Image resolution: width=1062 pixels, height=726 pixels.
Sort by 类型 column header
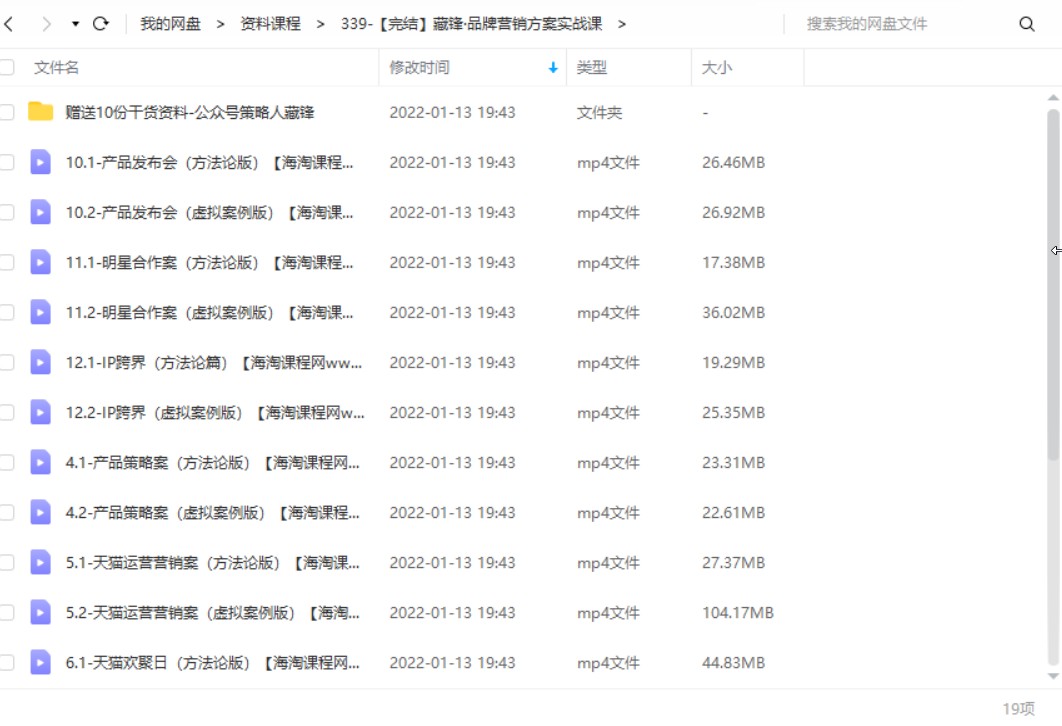tap(591, 68)
